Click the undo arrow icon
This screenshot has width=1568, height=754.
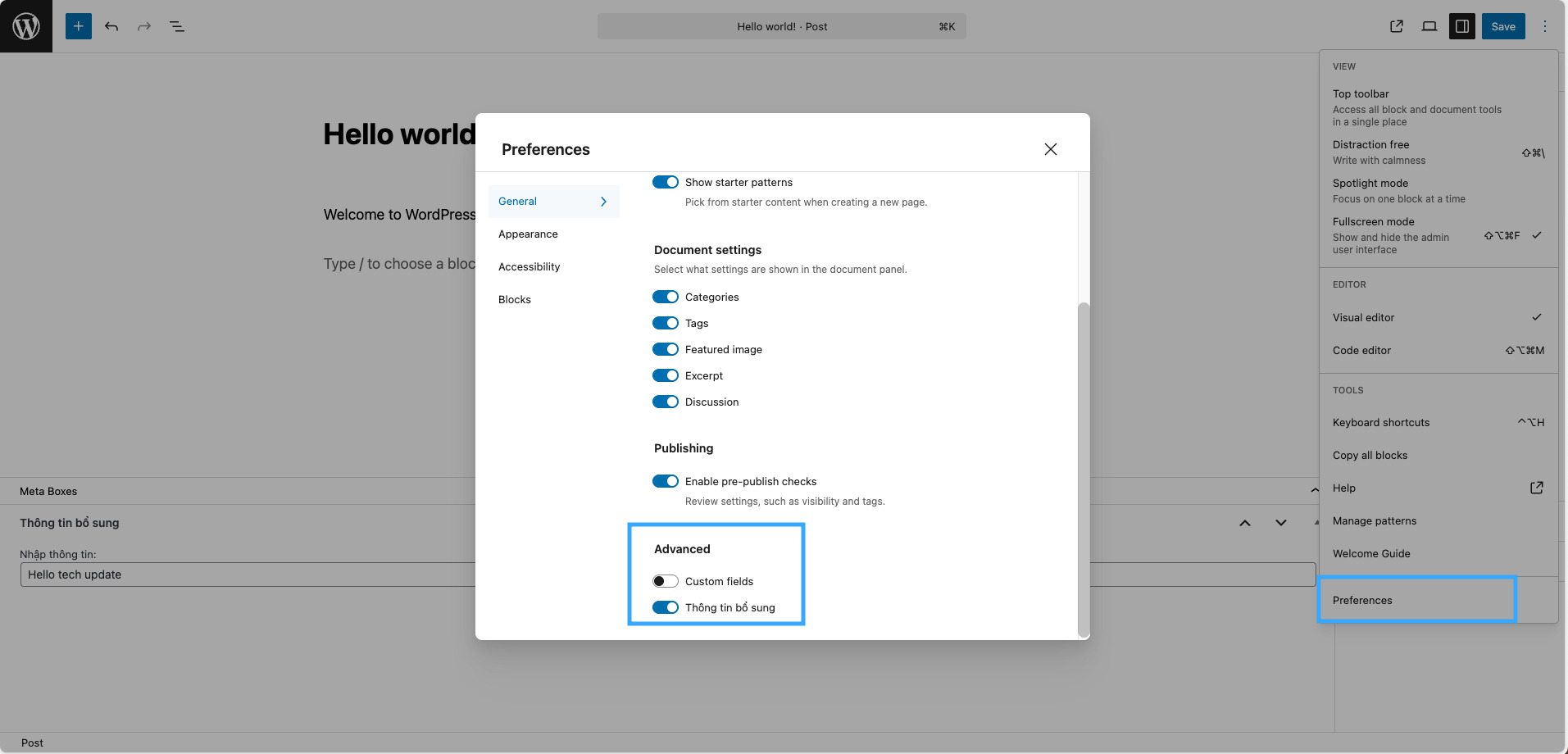pyautogui.click(x=111, y=26)
